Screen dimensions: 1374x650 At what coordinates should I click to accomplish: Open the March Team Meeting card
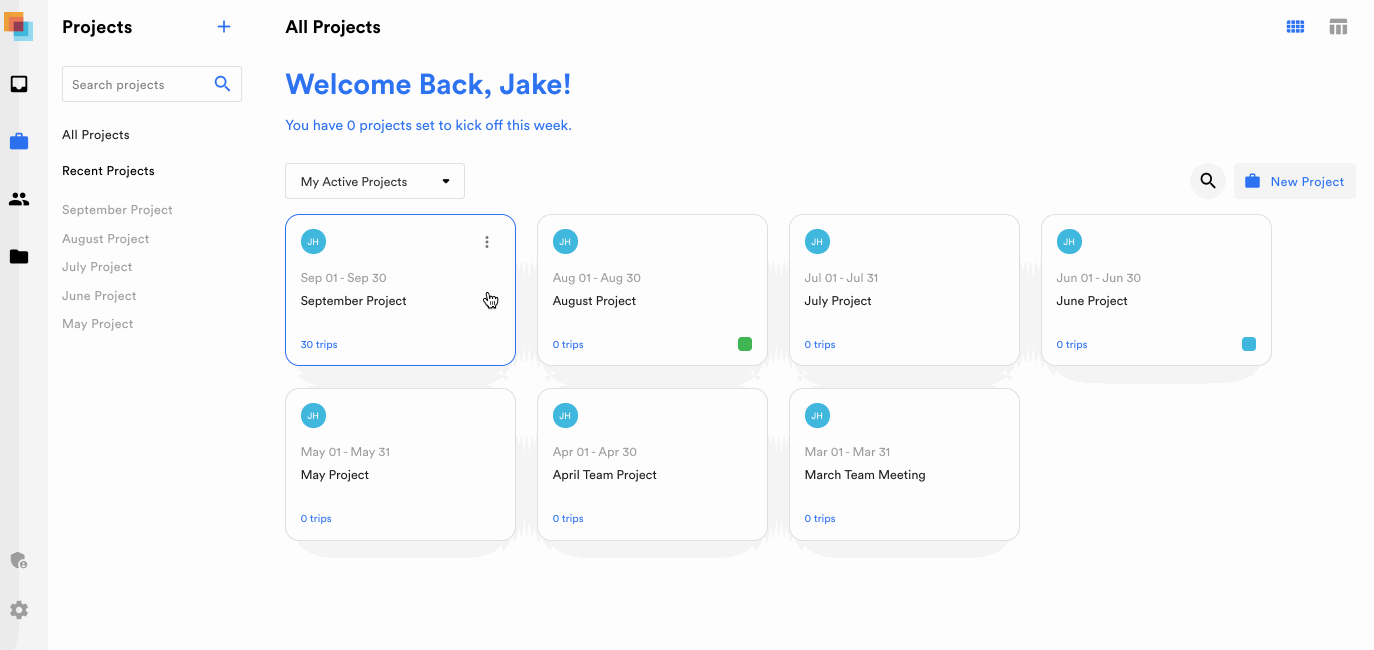(904, 465)
